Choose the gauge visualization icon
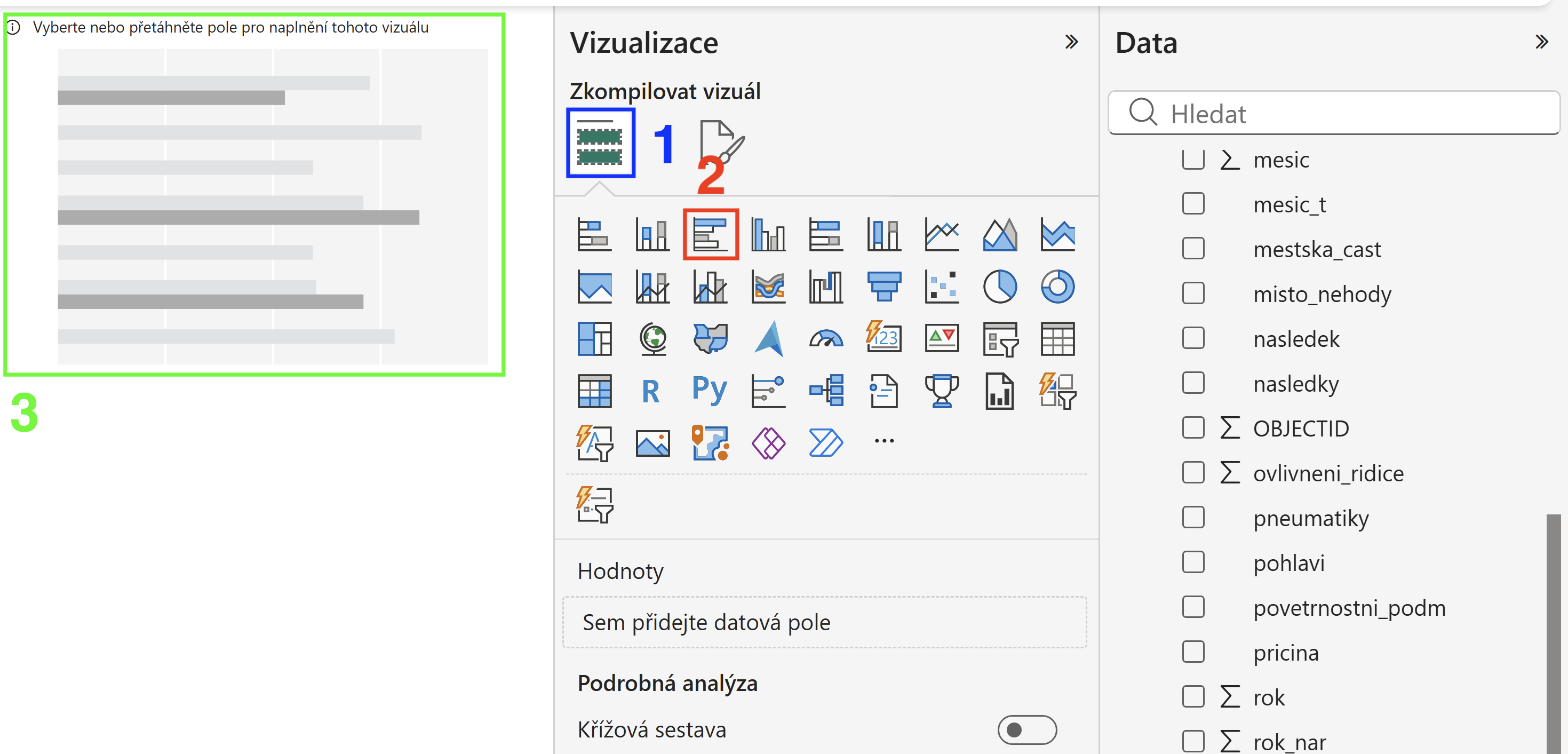This screenshot has width=1568, height=754. 826,339
